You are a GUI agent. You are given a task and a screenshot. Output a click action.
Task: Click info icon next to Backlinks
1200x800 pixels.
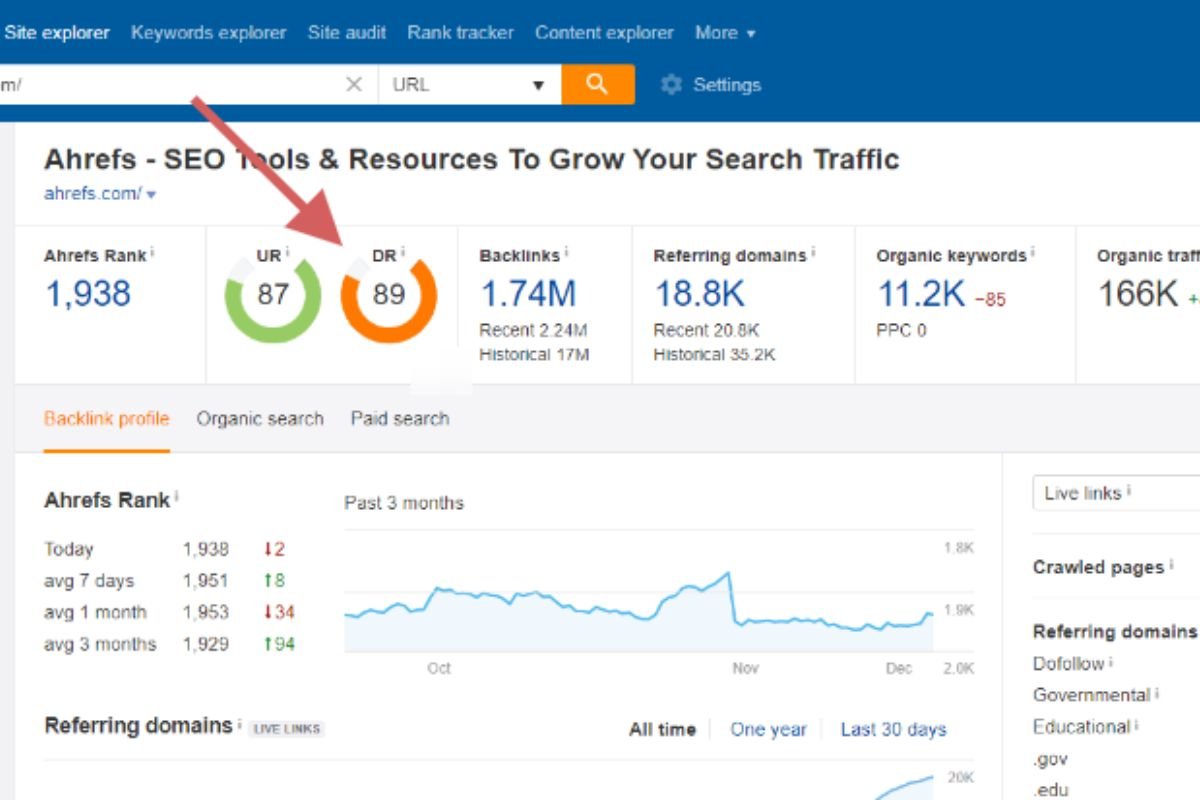tap(568, 253)
